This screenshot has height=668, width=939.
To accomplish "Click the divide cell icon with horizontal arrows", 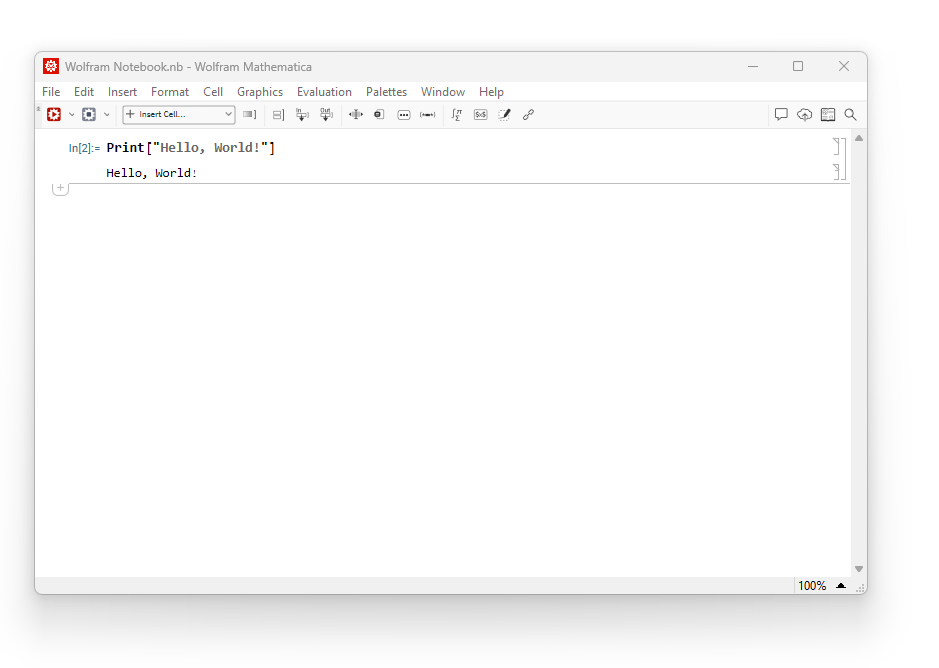I will 356,114.
